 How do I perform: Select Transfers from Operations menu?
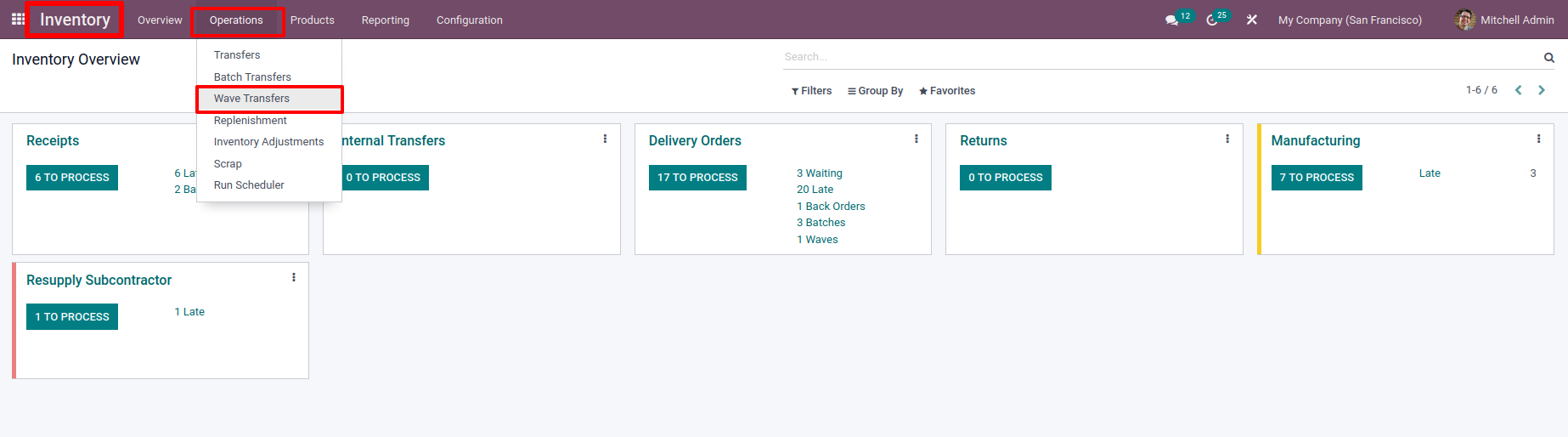coord(268,54)
